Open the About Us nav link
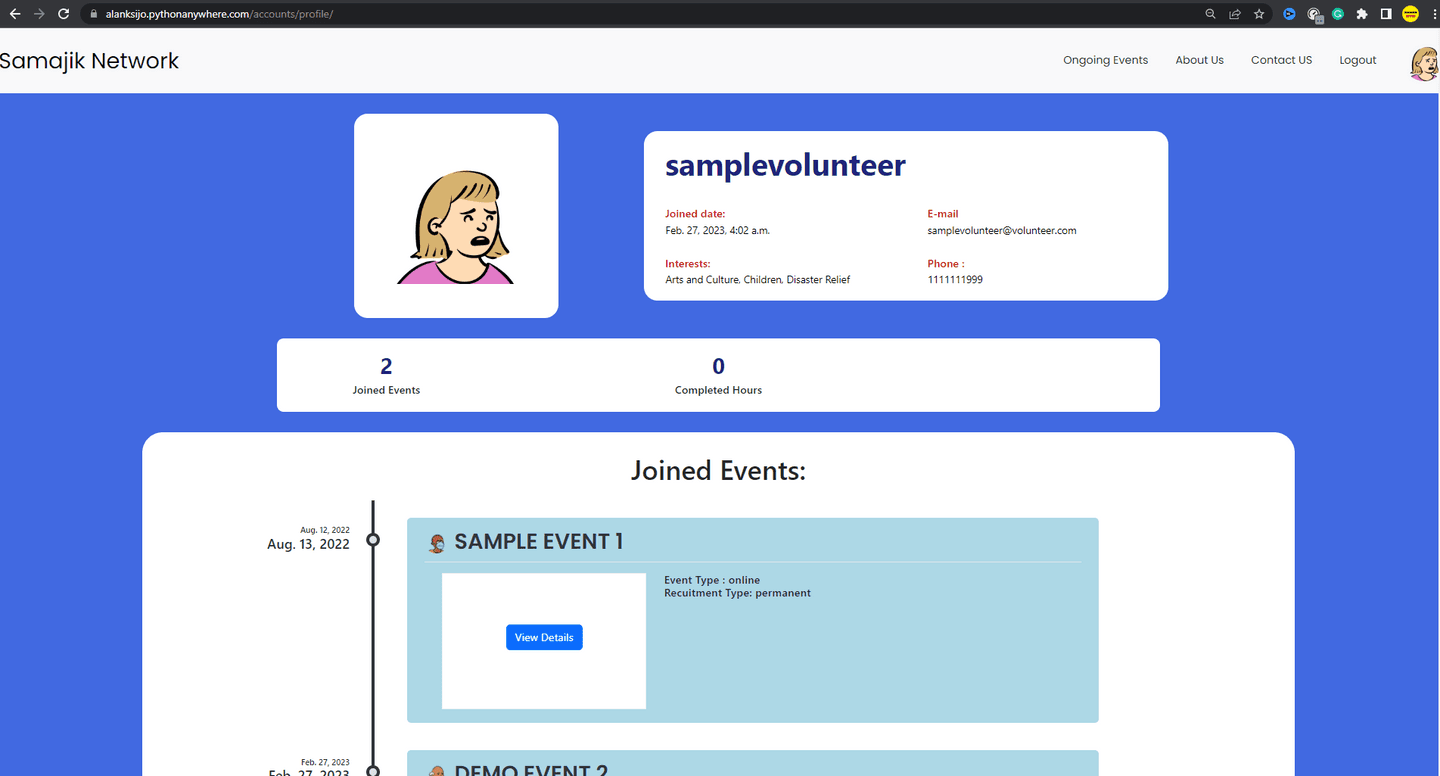Screen dimensions: 1440x776 click(1199, 60)
